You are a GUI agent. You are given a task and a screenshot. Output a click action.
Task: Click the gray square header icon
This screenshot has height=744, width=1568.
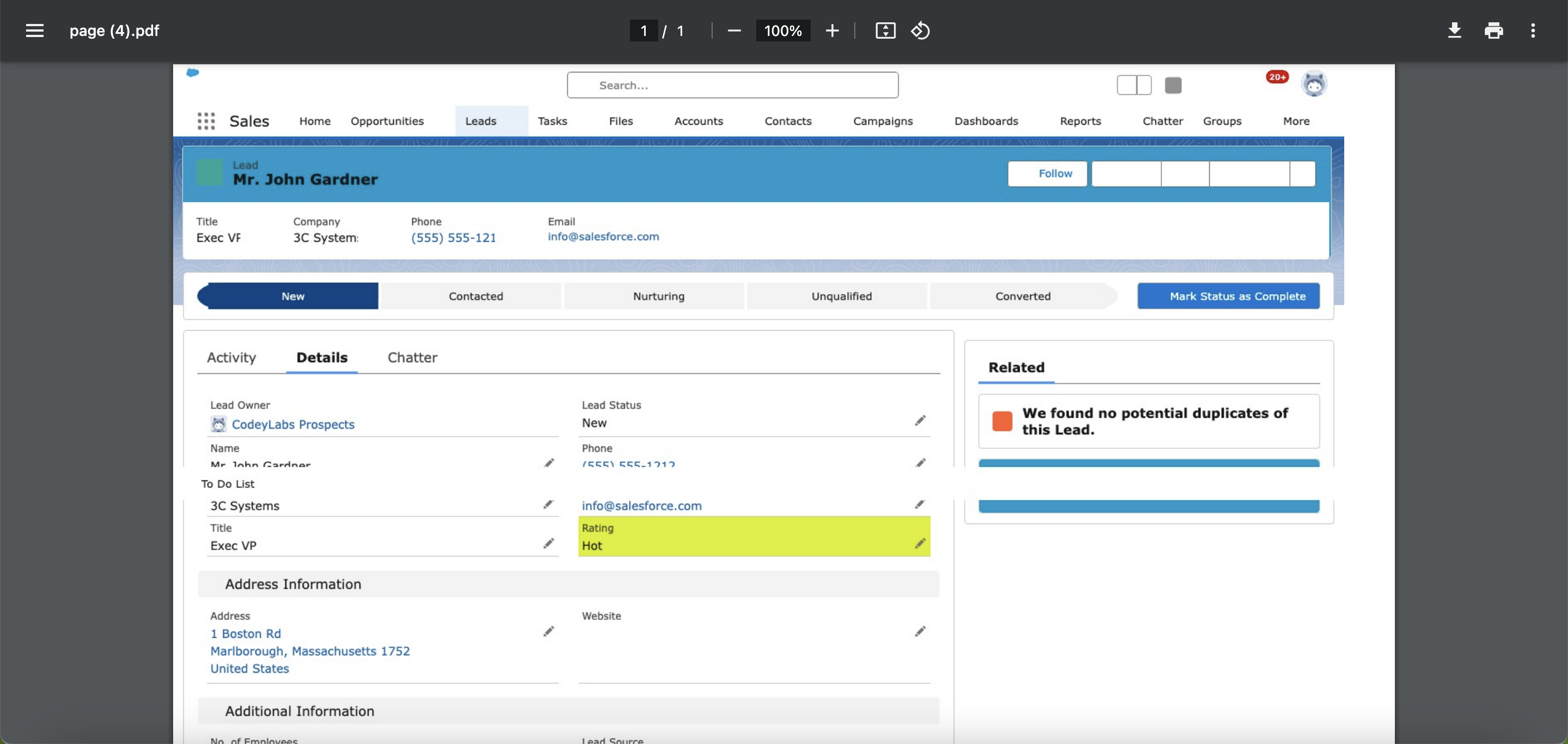1173,85
